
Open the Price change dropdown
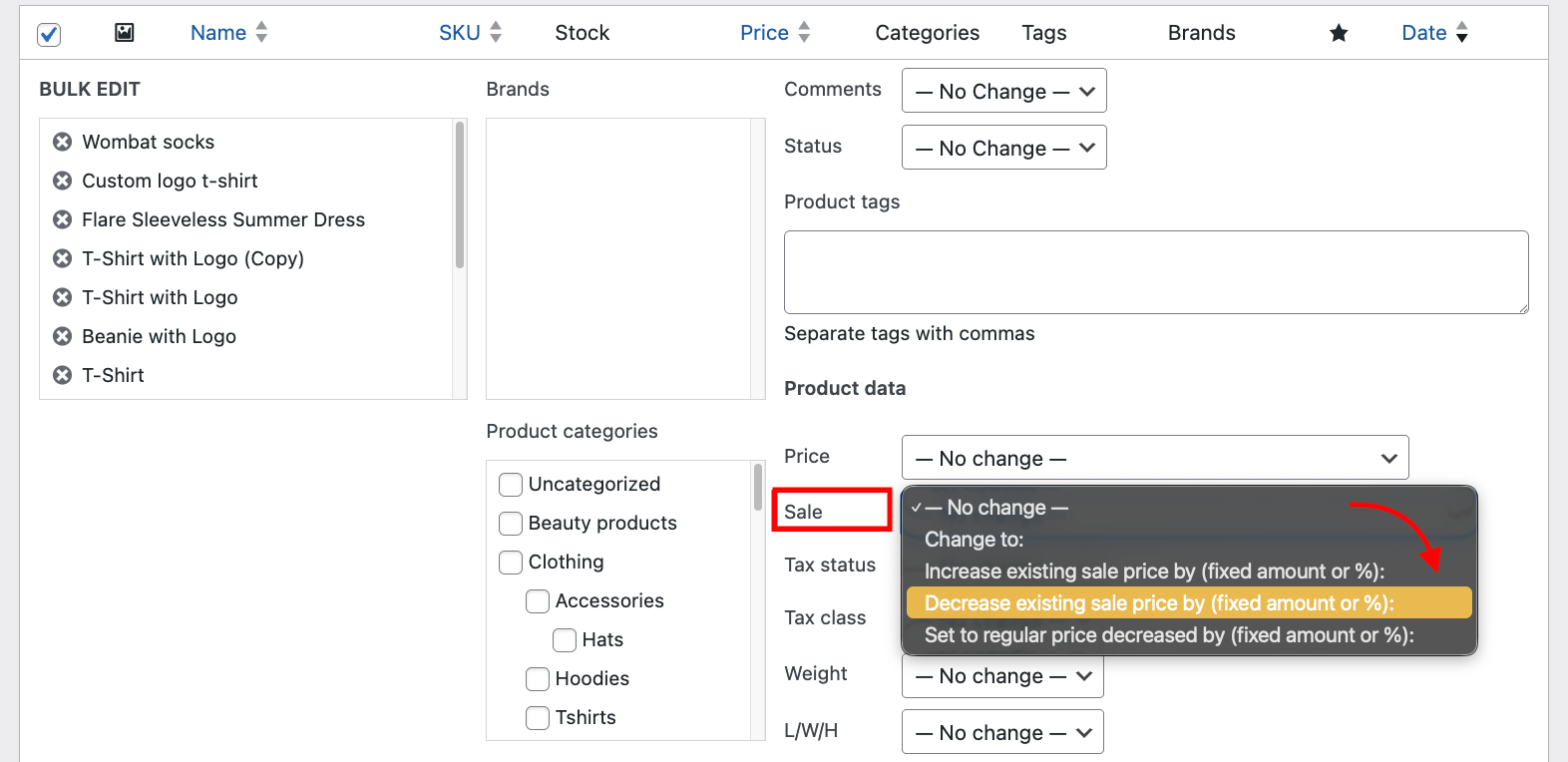(x=1155, y=458)
